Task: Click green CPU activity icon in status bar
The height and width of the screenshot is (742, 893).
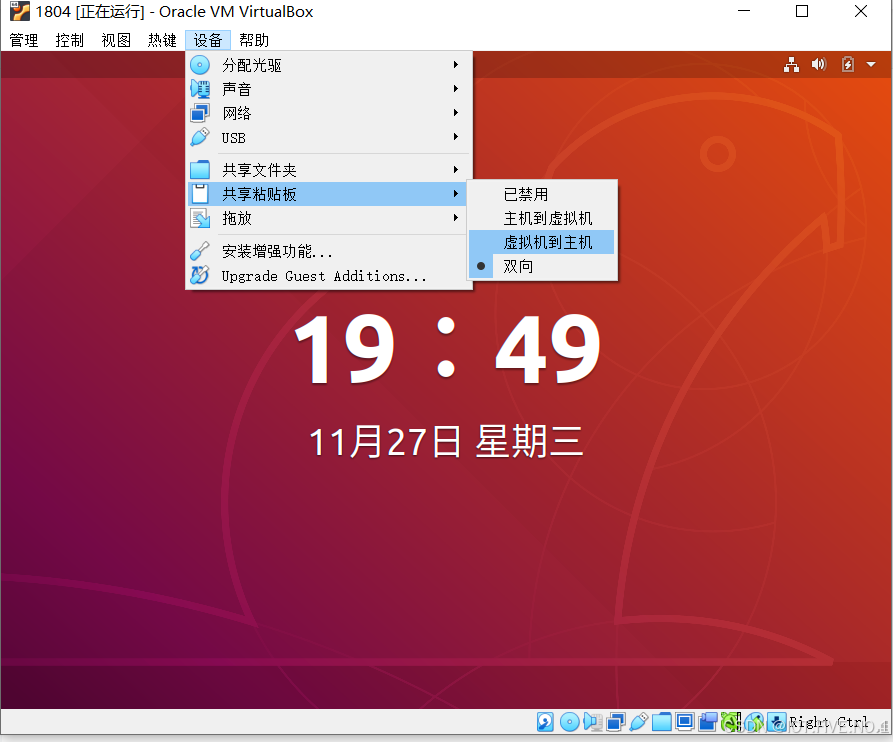Action: point(731,722)
